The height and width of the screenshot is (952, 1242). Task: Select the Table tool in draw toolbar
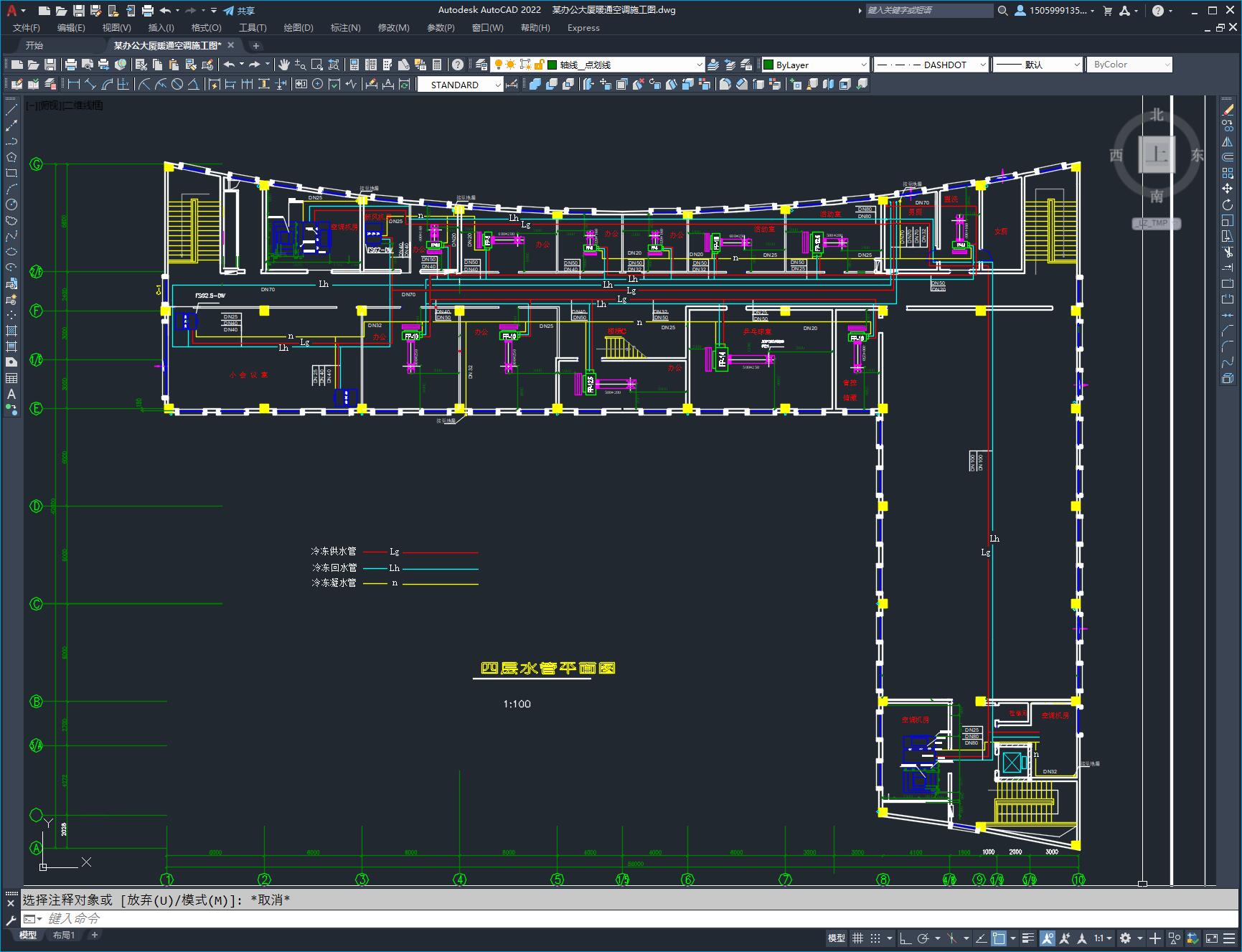(11, 378)
